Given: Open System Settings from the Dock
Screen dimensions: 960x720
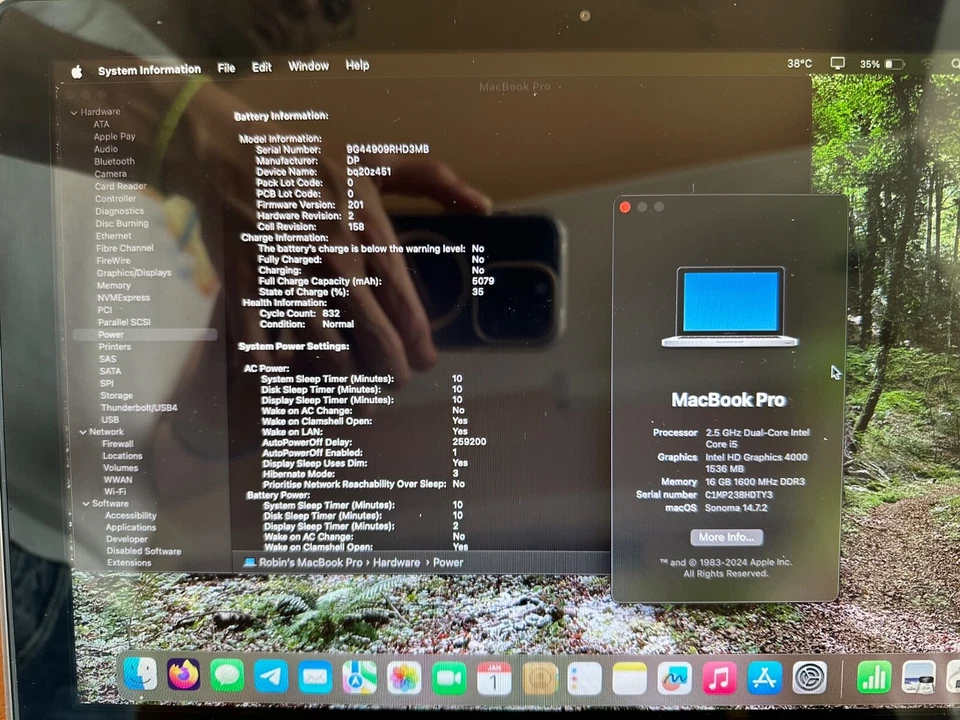Looking at the screenshot, I should (x=809, y=678).
